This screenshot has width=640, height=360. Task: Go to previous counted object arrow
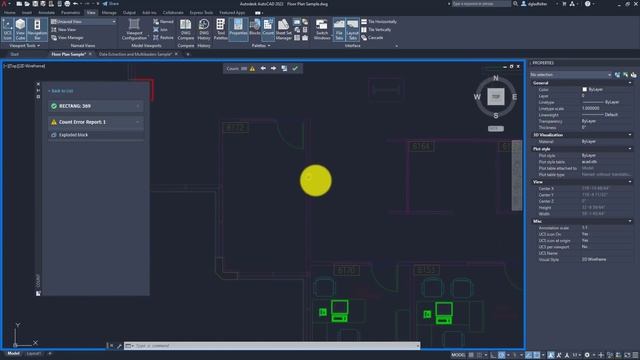pos(263,69)
